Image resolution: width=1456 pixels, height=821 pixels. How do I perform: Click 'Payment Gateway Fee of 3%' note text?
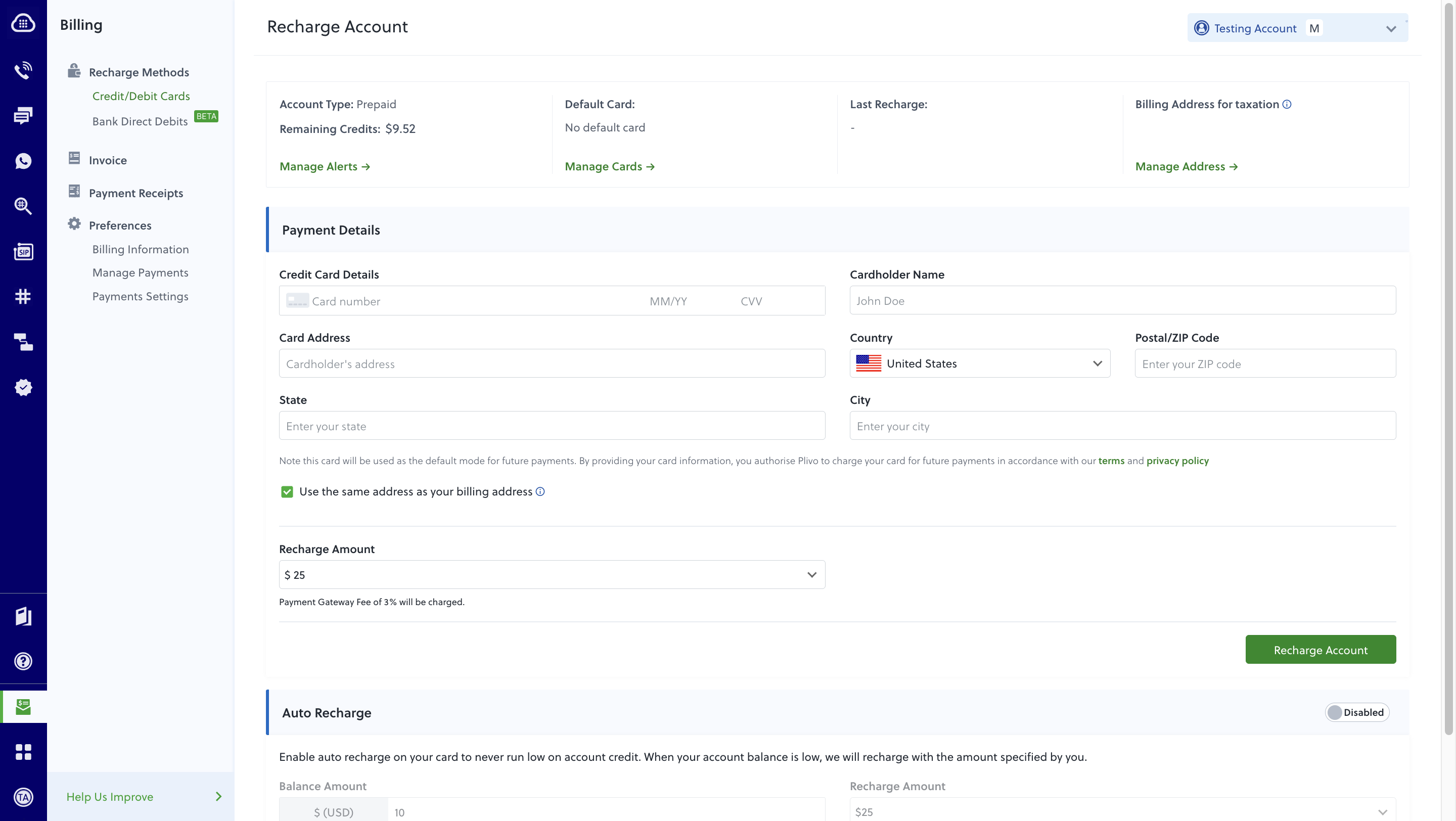(x=372, y=602)
